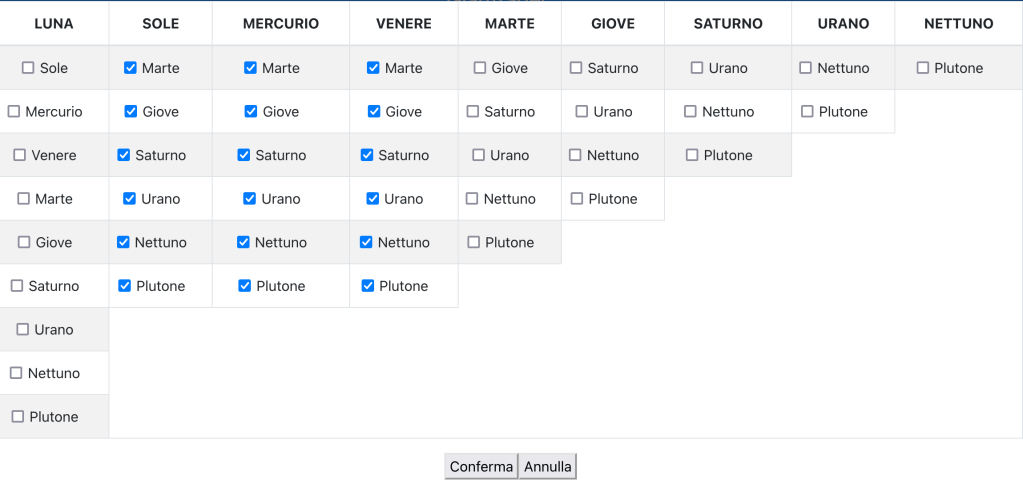Check Plutone in the SATURNO column
Screen dimensions: 1023x500
coord(692,155)
